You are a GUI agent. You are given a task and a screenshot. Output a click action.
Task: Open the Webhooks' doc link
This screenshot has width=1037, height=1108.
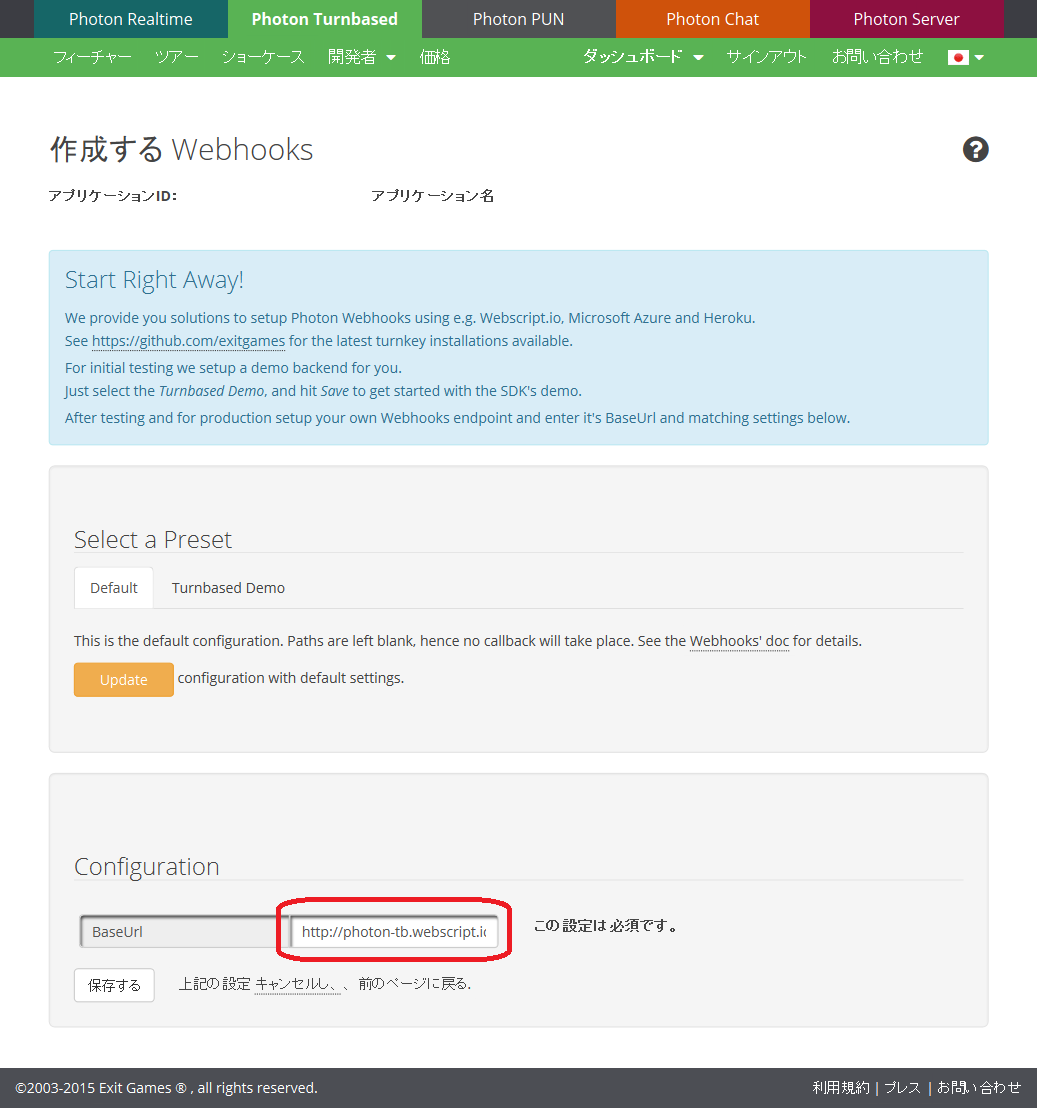tap(739, 641)
